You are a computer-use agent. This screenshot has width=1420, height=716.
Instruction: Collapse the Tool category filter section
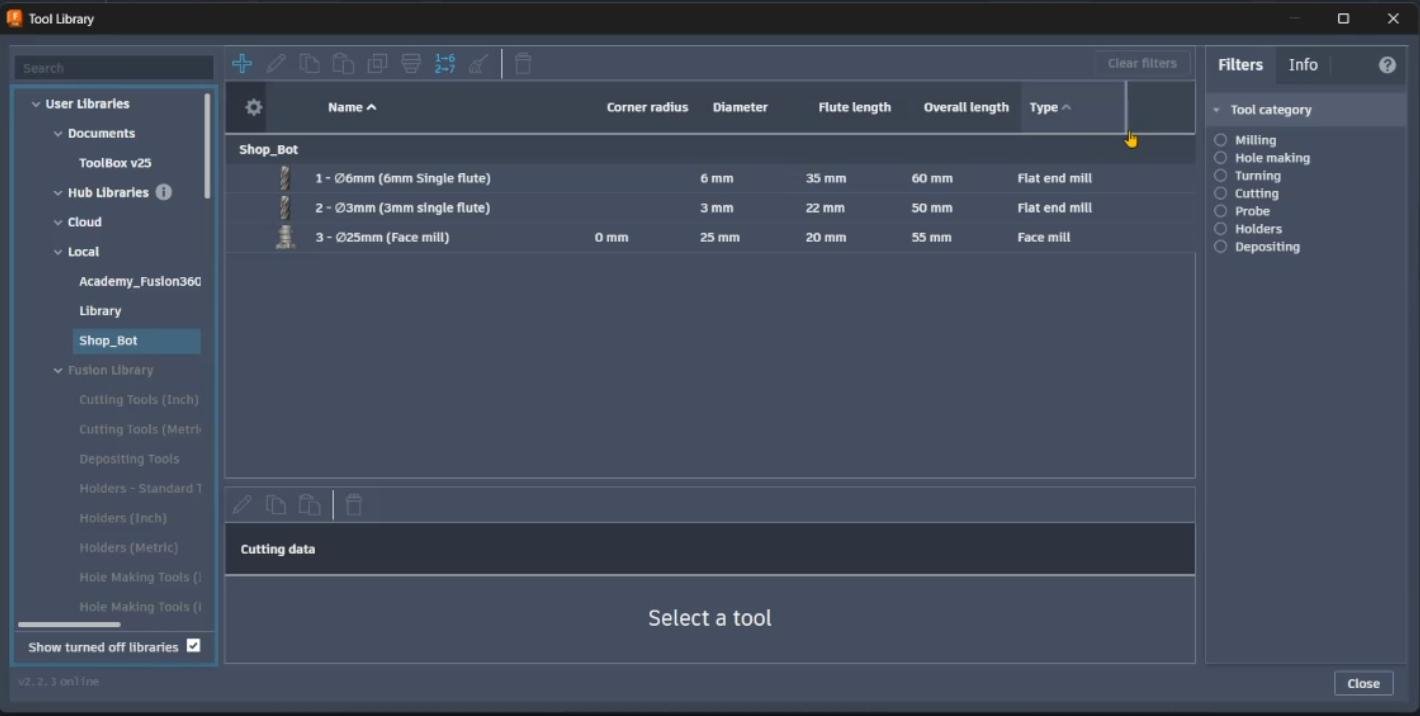(1217, 110)
